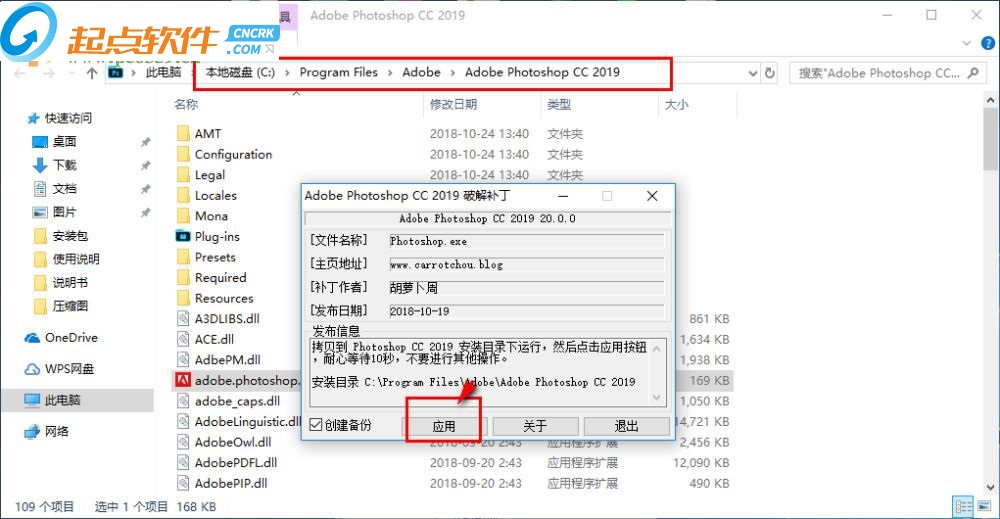Open 桌面 in quick access sidebar
This screenshot has width=1000, height=519.
[64, 142]
